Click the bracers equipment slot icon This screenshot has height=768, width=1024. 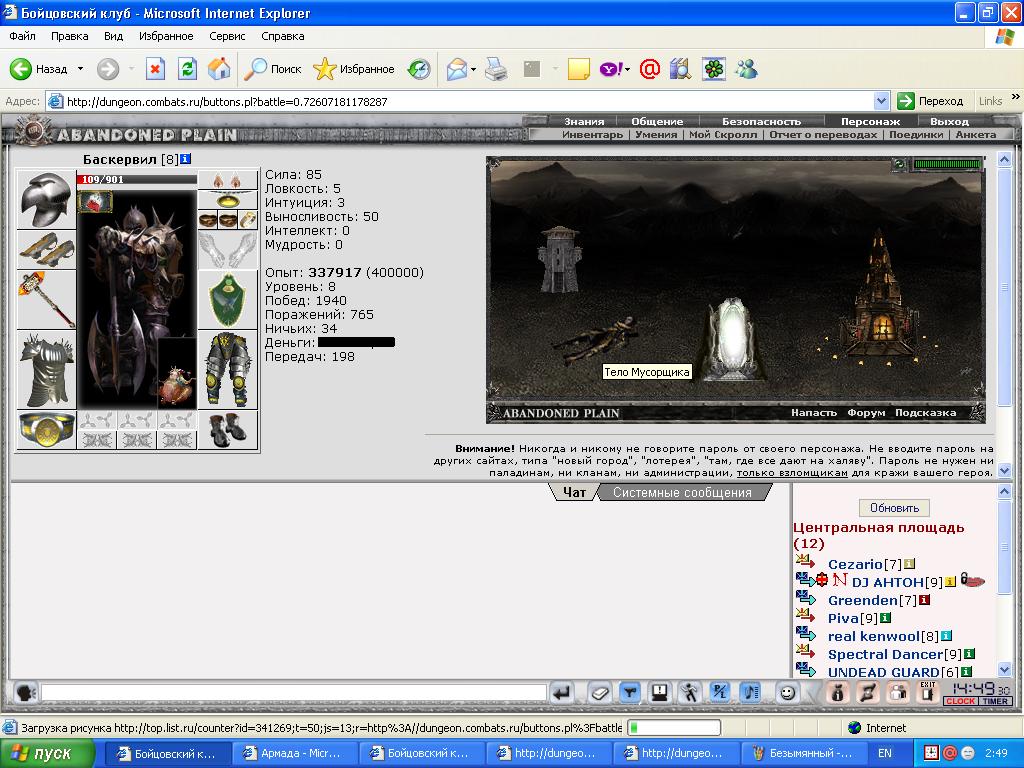tap(46, 249)
